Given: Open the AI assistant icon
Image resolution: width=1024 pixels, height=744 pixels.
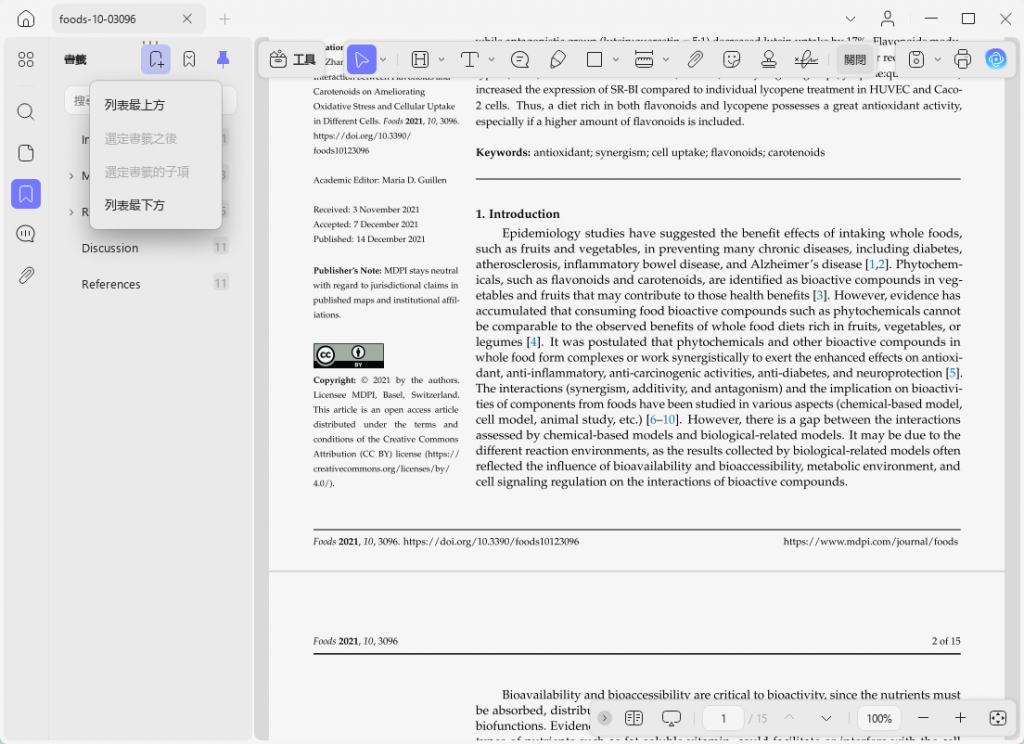Looking at the screenshot, I should pyautogui.click(x=996, y=59).
